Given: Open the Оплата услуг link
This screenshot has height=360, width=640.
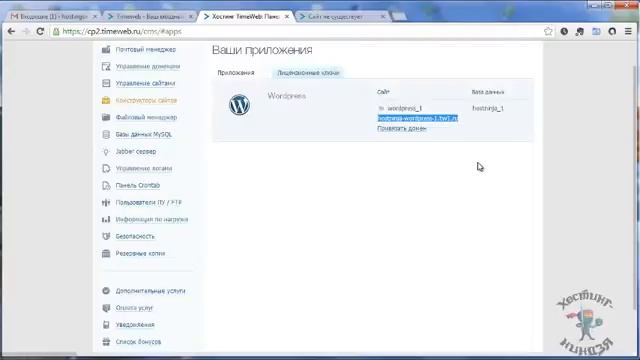Looking at the screenshot, I should coord(134,308).
